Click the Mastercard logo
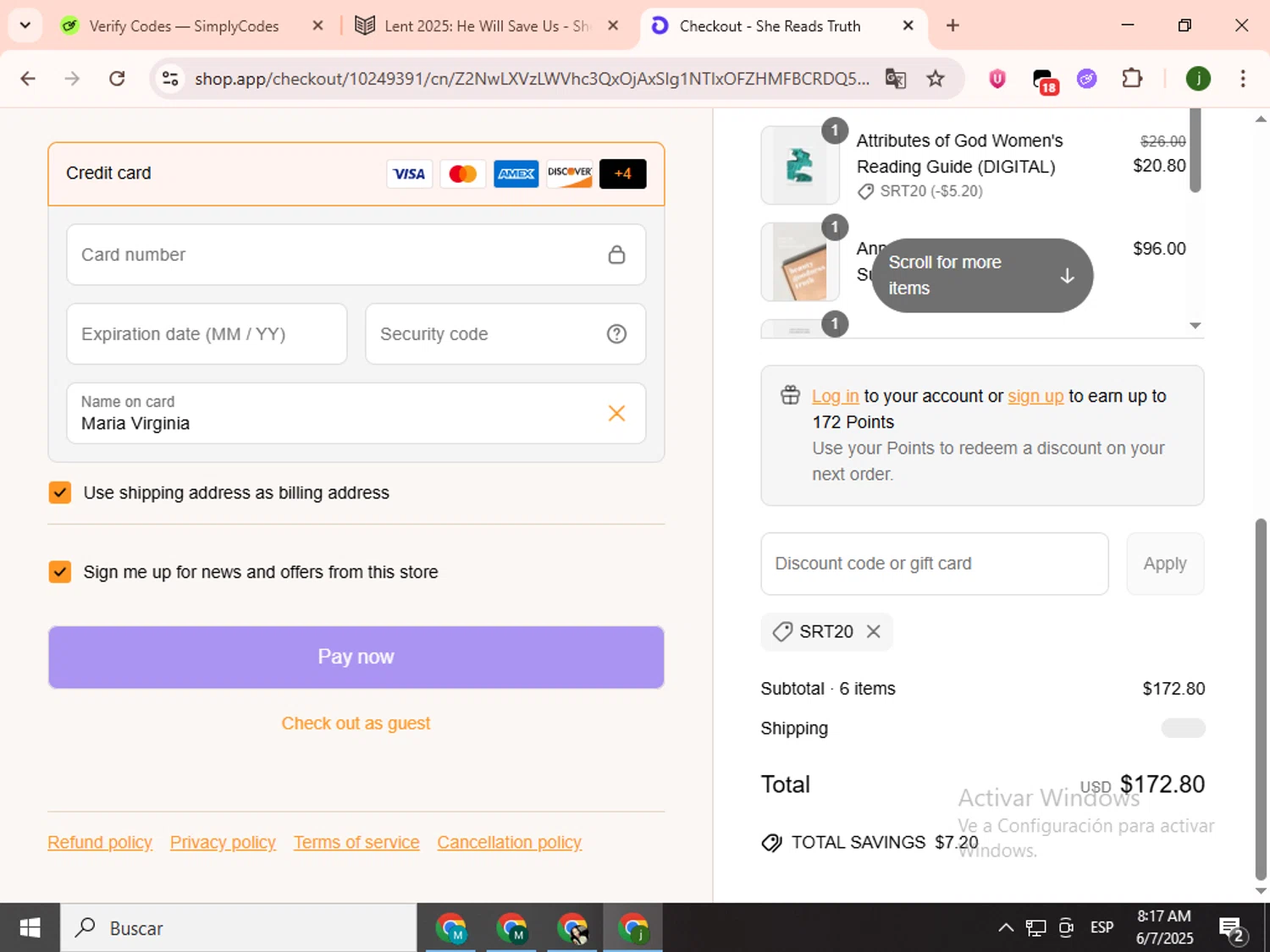 463,173
